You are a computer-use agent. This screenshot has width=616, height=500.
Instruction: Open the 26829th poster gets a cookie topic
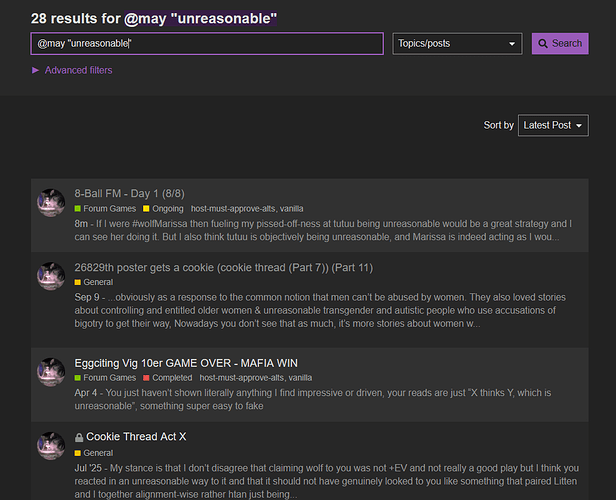(x=224, y=267)
